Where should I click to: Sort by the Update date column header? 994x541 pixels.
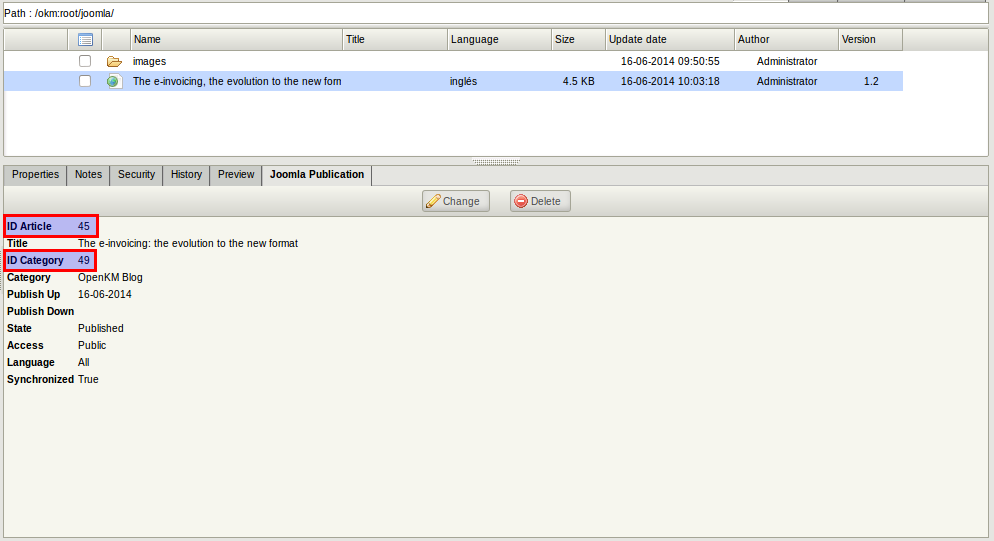(x=670, y=39)
